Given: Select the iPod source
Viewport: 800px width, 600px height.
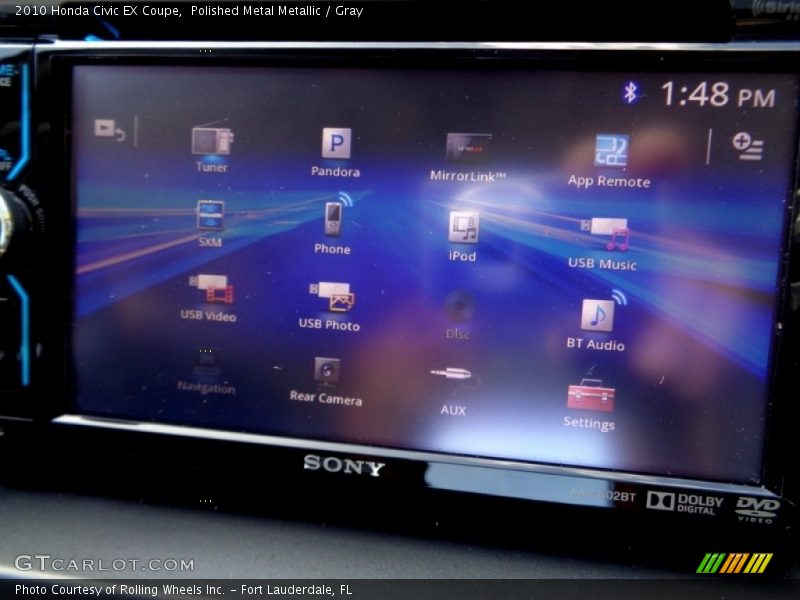Looking at the screenshot, I should coord(463,236).
